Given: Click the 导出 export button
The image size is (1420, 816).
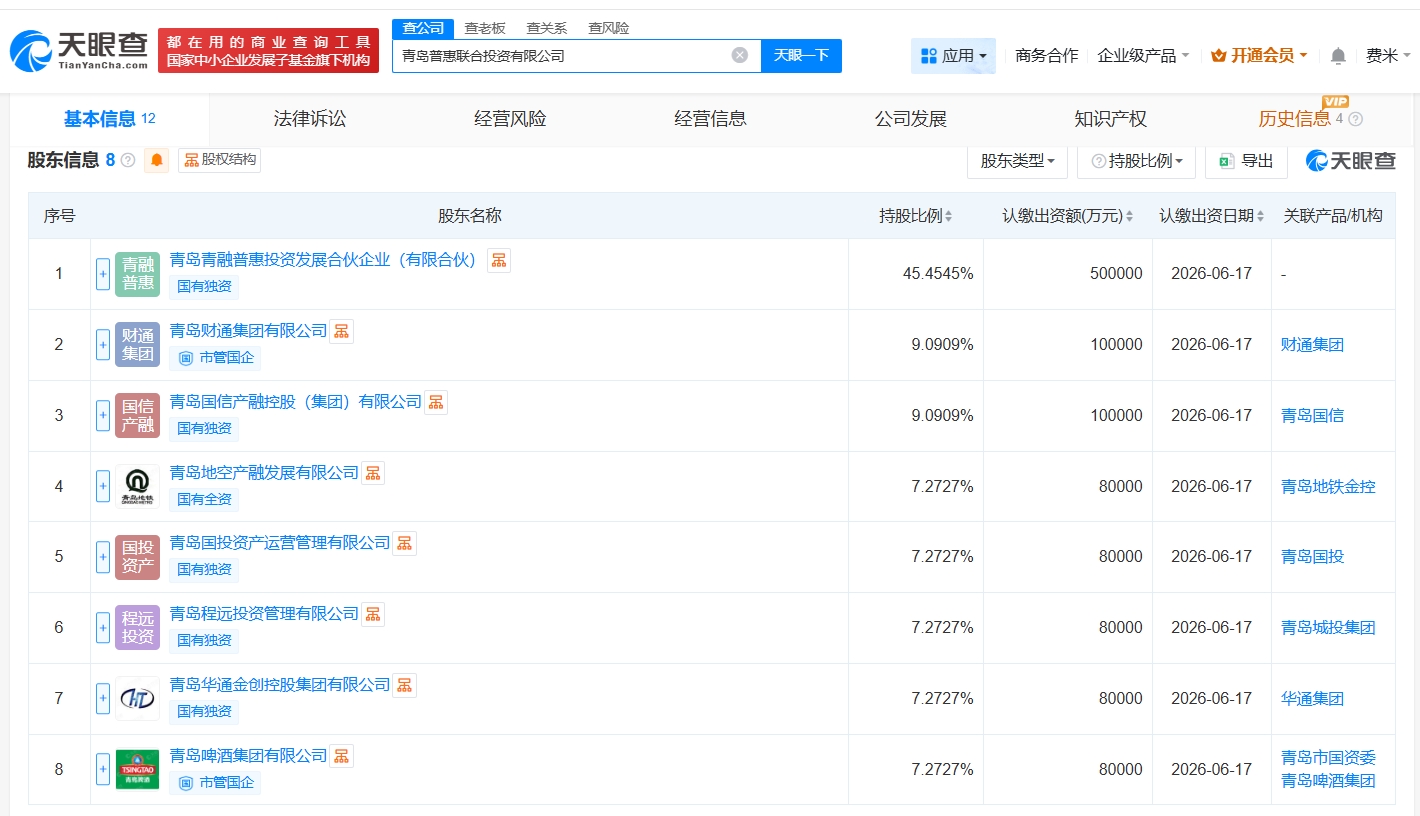Looking at the screenshot, I should click(1246, 161).
